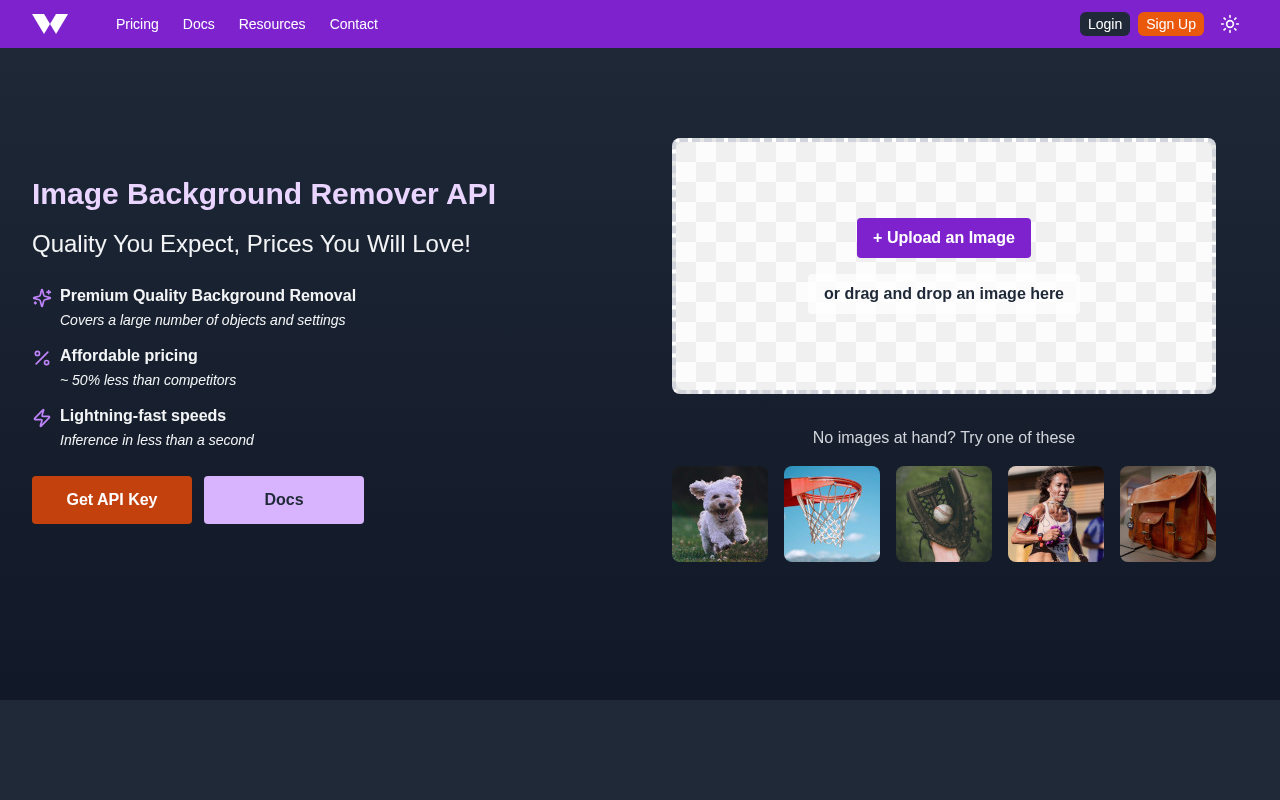This screenshot has height=800, width=1280.
Task: Select the runner sample image
Action: 1056,514
